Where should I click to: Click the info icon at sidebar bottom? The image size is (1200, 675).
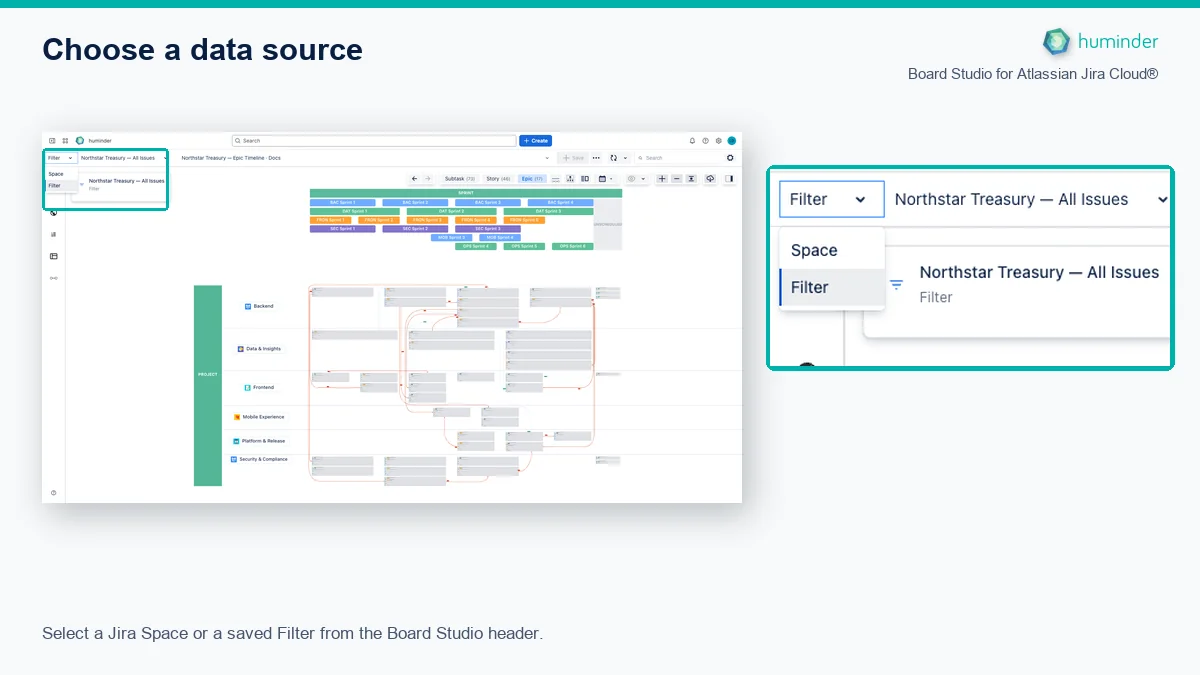pyautogui.click(x=53, y=493)
